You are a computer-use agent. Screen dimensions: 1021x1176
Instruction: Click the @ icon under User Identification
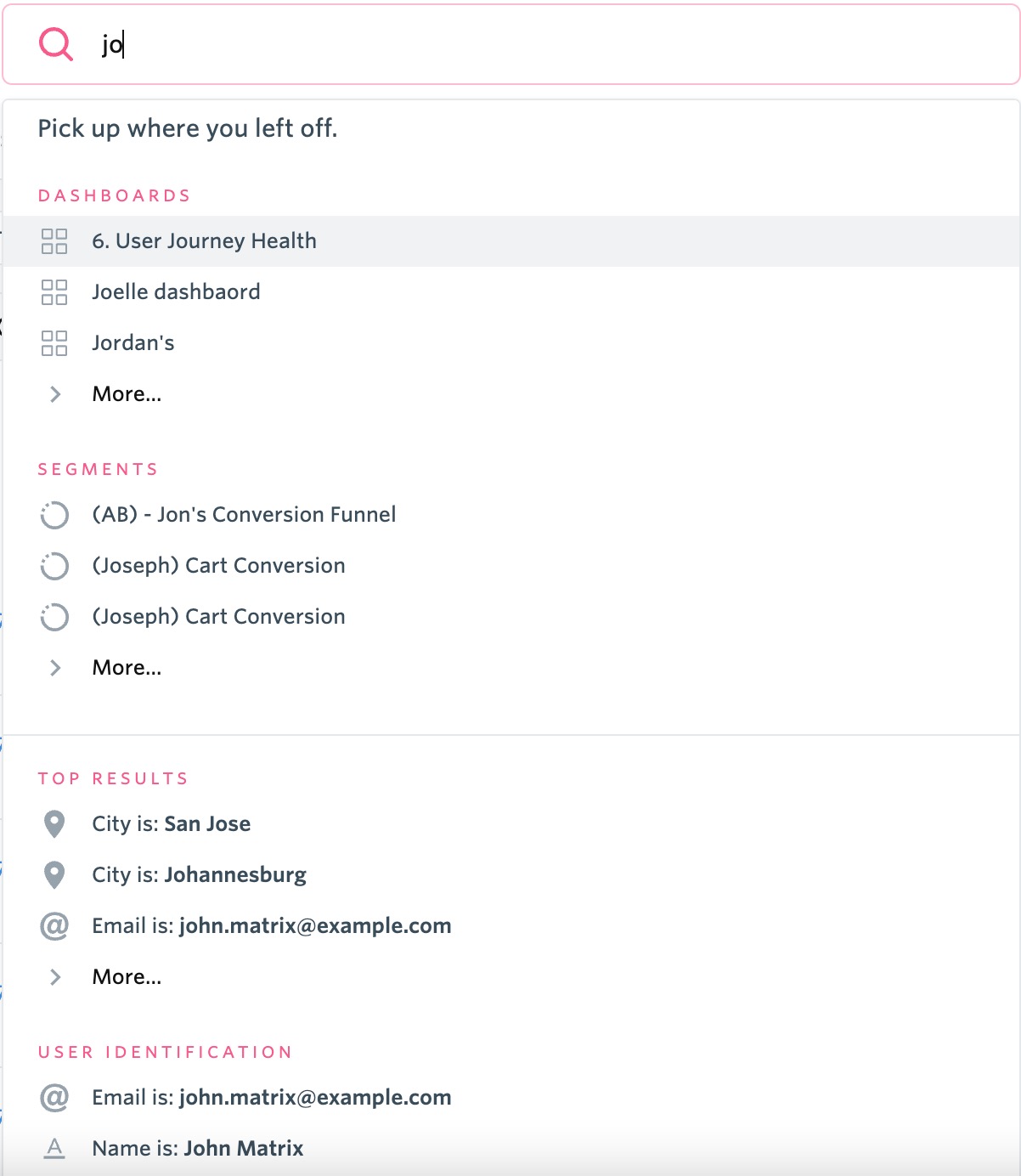point(54,1098)
